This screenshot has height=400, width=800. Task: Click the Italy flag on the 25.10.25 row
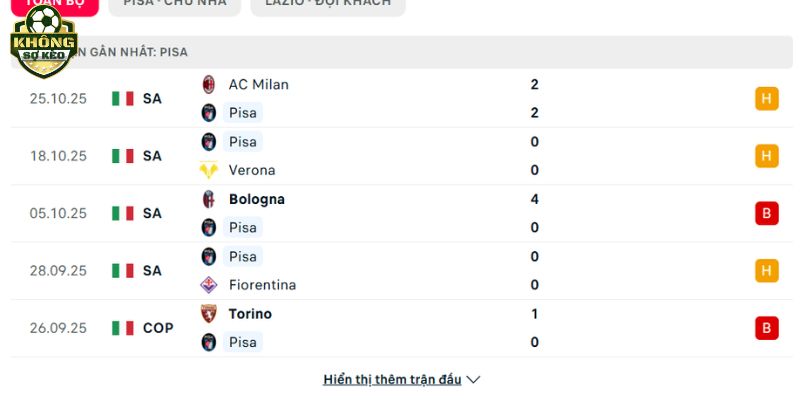(123, 99)
